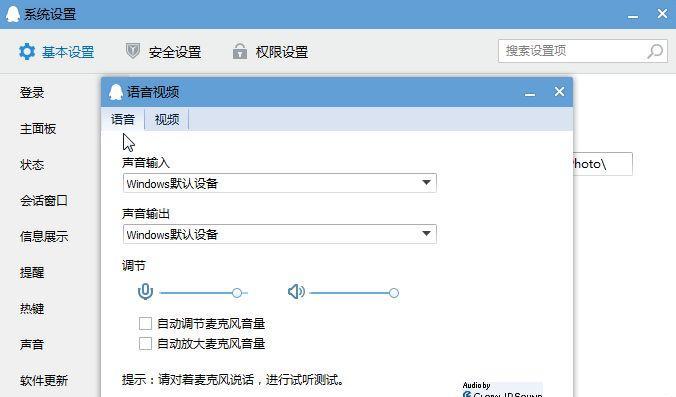Adjust the microphone volume slider handle
This screenshot has width=676, height=397.
[237, 293]
